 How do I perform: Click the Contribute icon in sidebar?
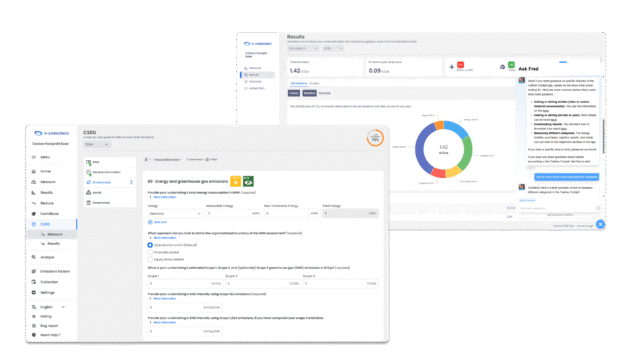click(x=34, y=214)
